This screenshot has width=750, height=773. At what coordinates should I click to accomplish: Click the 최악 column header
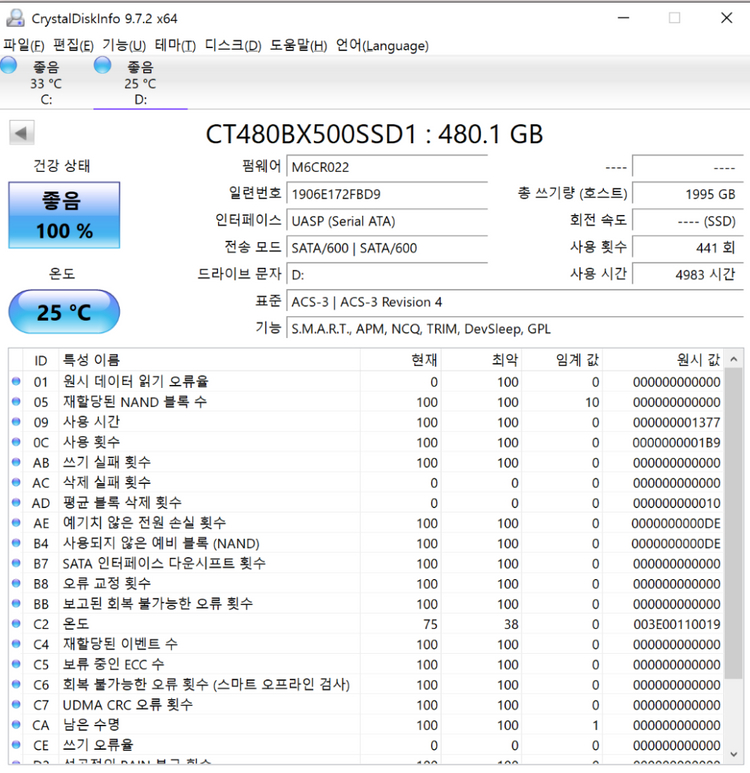pos(481,360)
